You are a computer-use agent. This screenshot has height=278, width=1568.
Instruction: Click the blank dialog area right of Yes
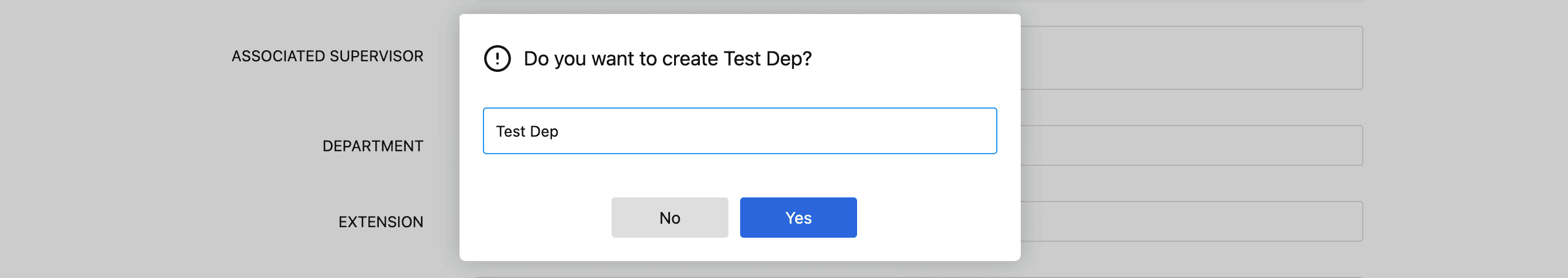pos(937,217)
